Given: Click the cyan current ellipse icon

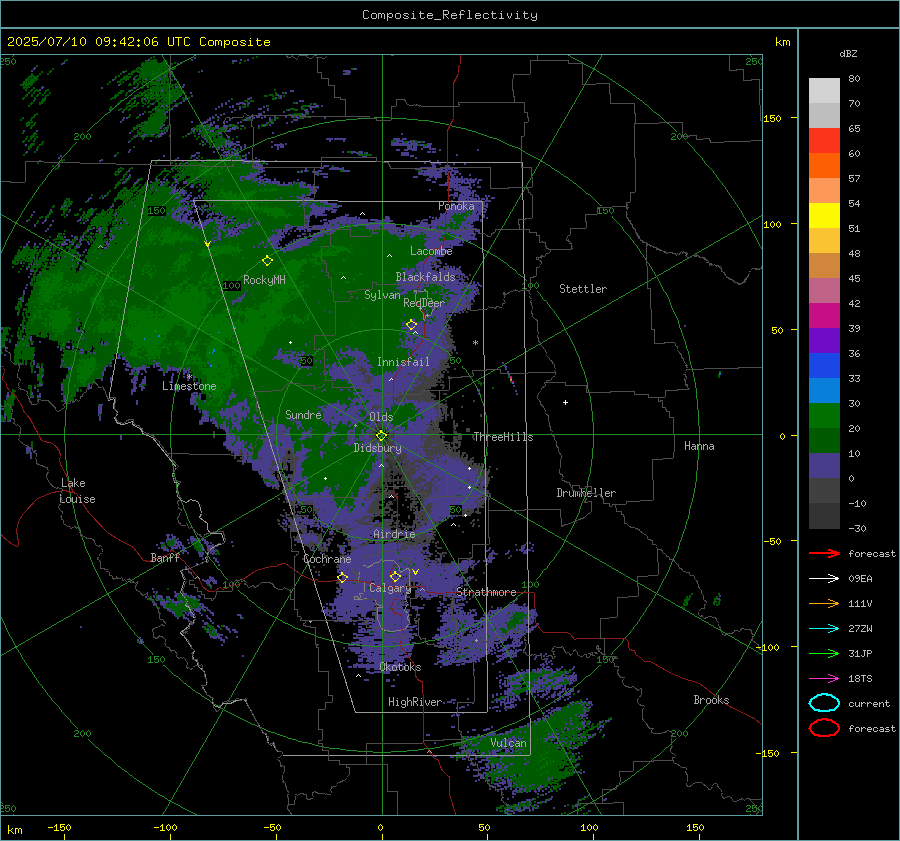Looking at the screenshot, I should 824,703.
